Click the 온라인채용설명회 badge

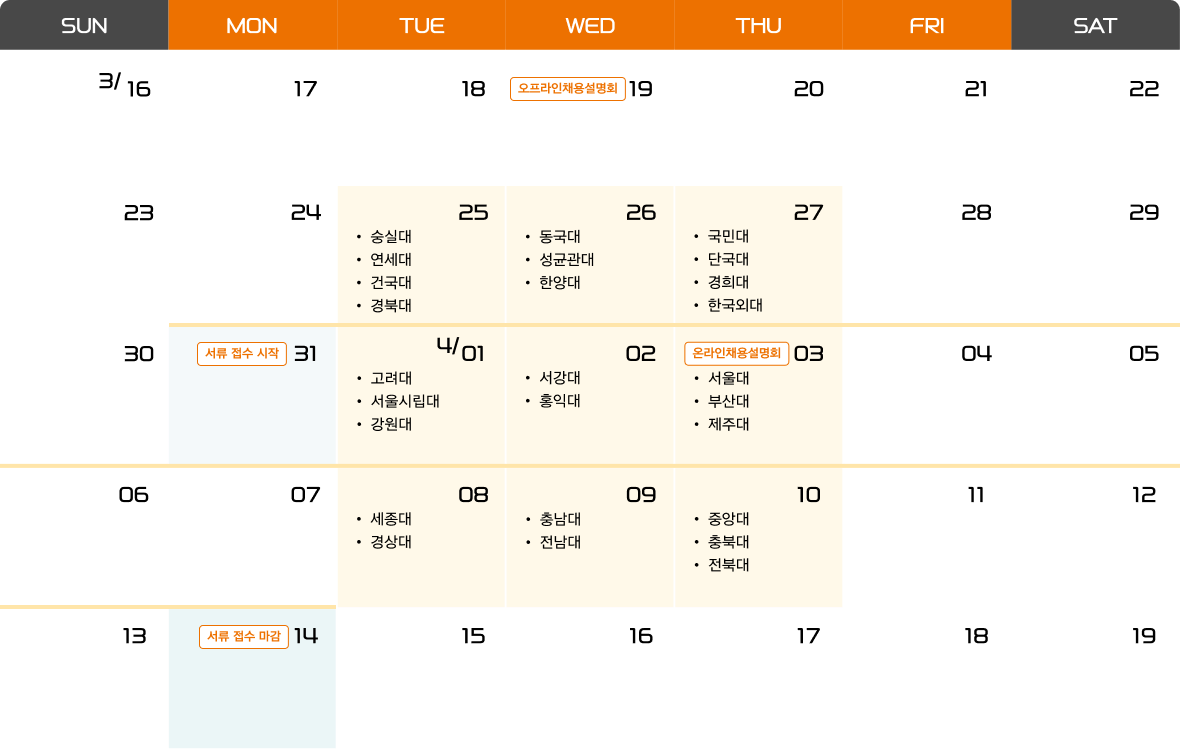(736, 353)
